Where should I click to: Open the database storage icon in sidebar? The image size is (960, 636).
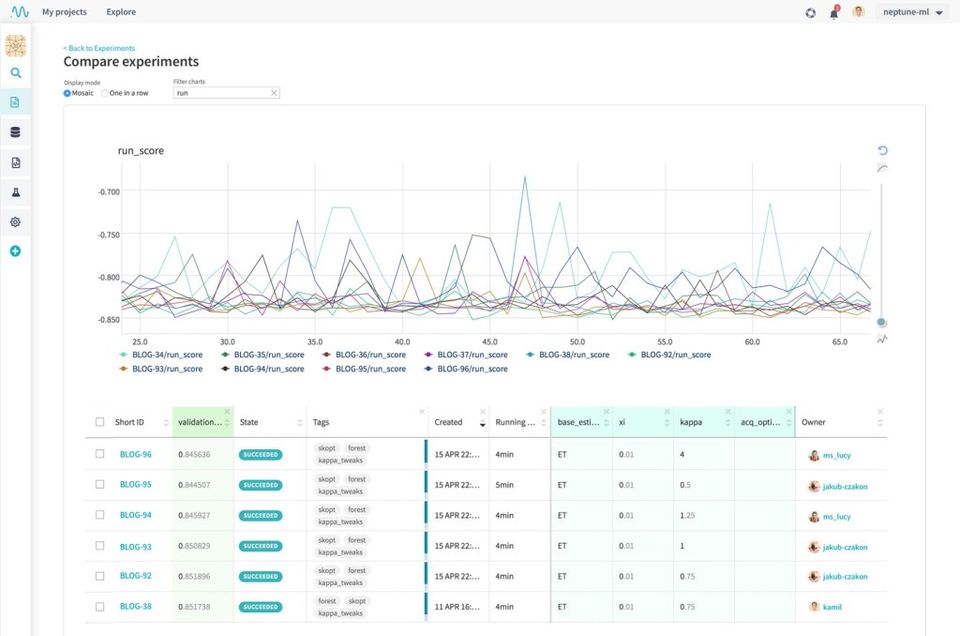tap(15, 132)
